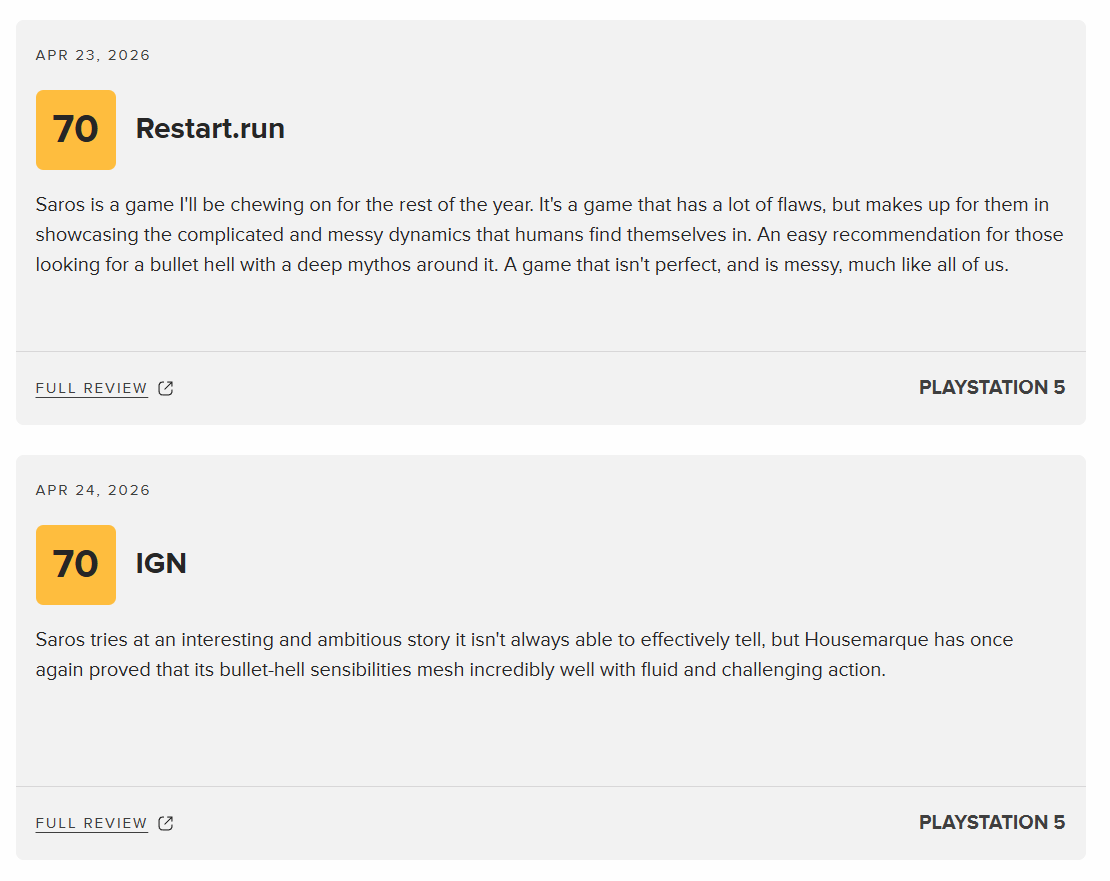
Task: Click the 70 score badge for IGN
Action: click(76, 565)
